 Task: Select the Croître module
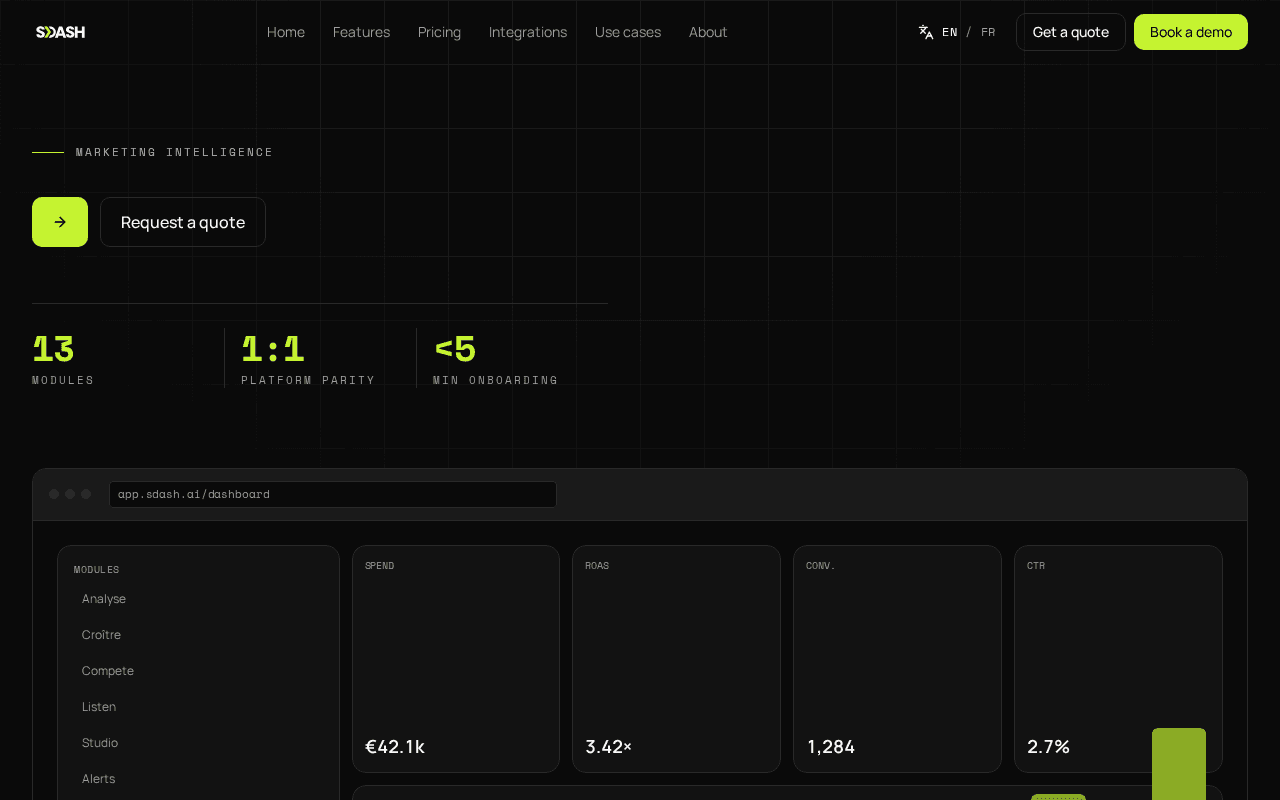point(101,635)
